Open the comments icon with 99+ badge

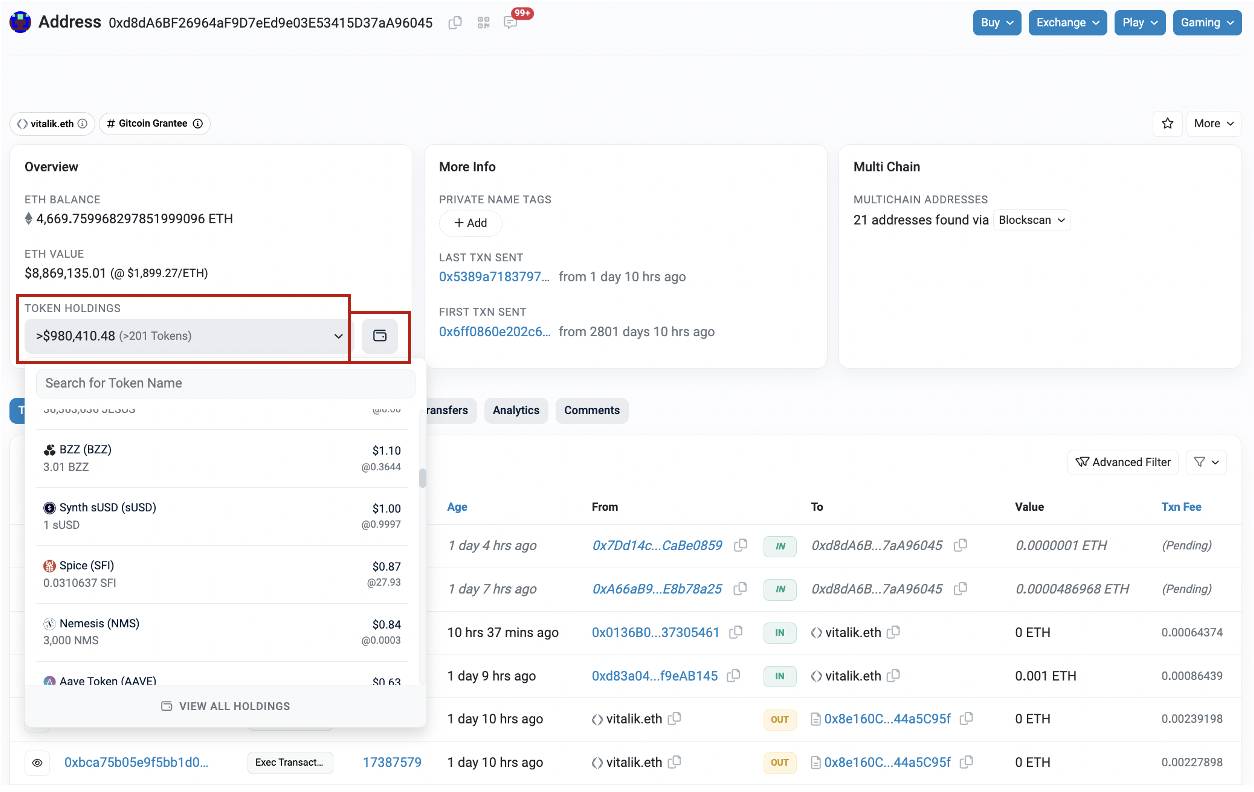(511, 22)
